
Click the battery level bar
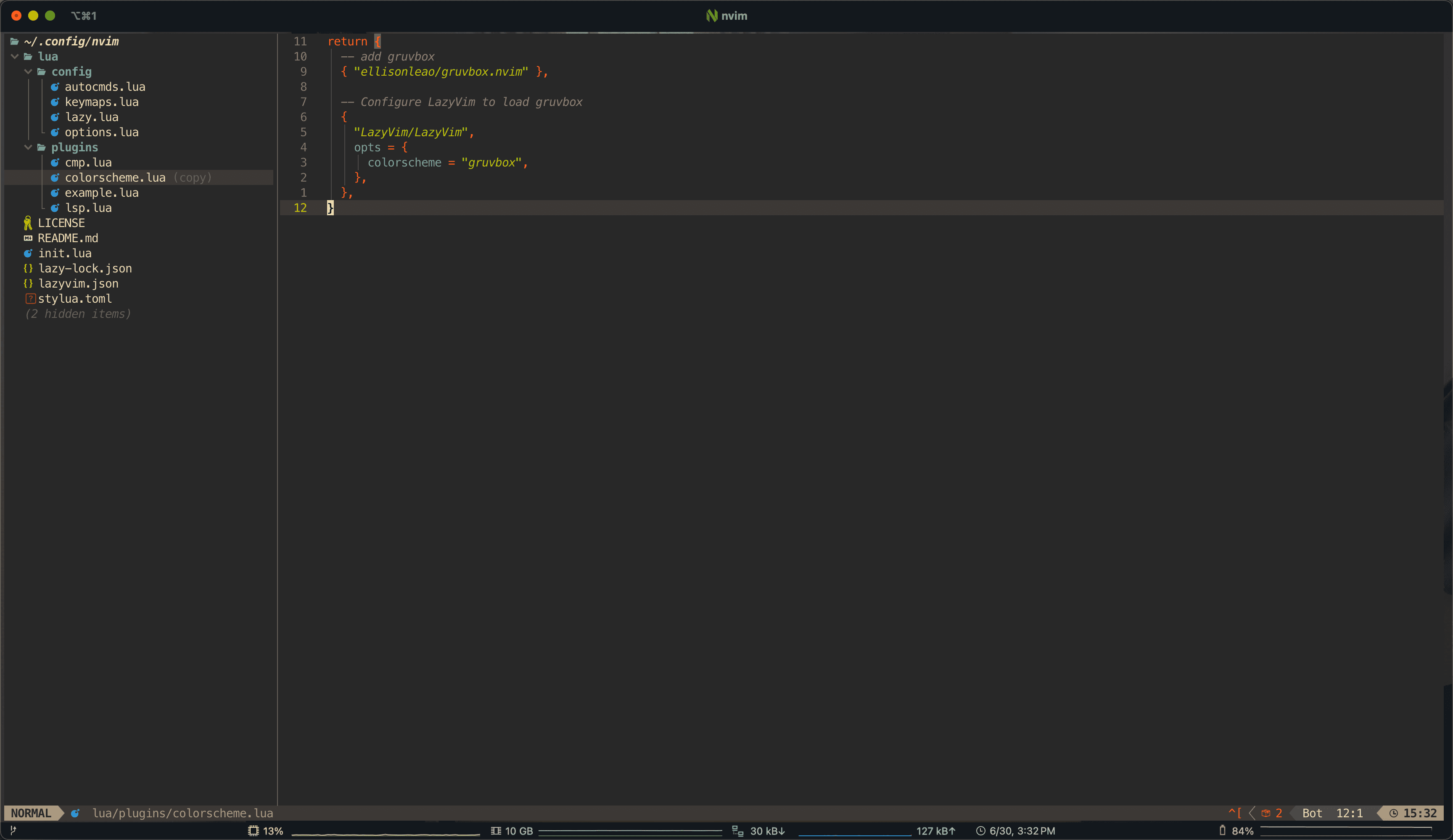pos(1346,831)
